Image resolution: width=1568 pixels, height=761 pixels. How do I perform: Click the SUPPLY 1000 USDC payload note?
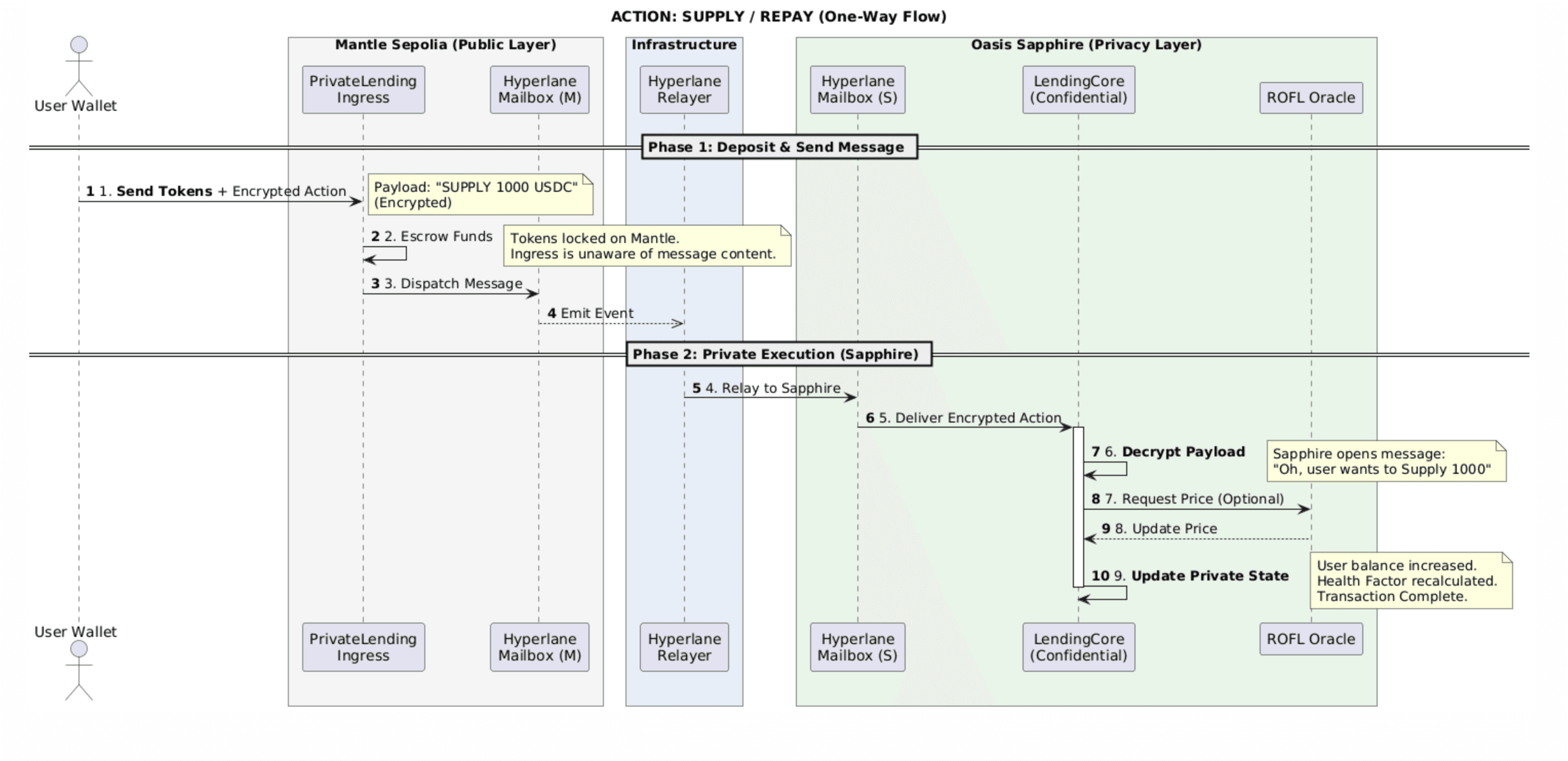coord(481,195)
